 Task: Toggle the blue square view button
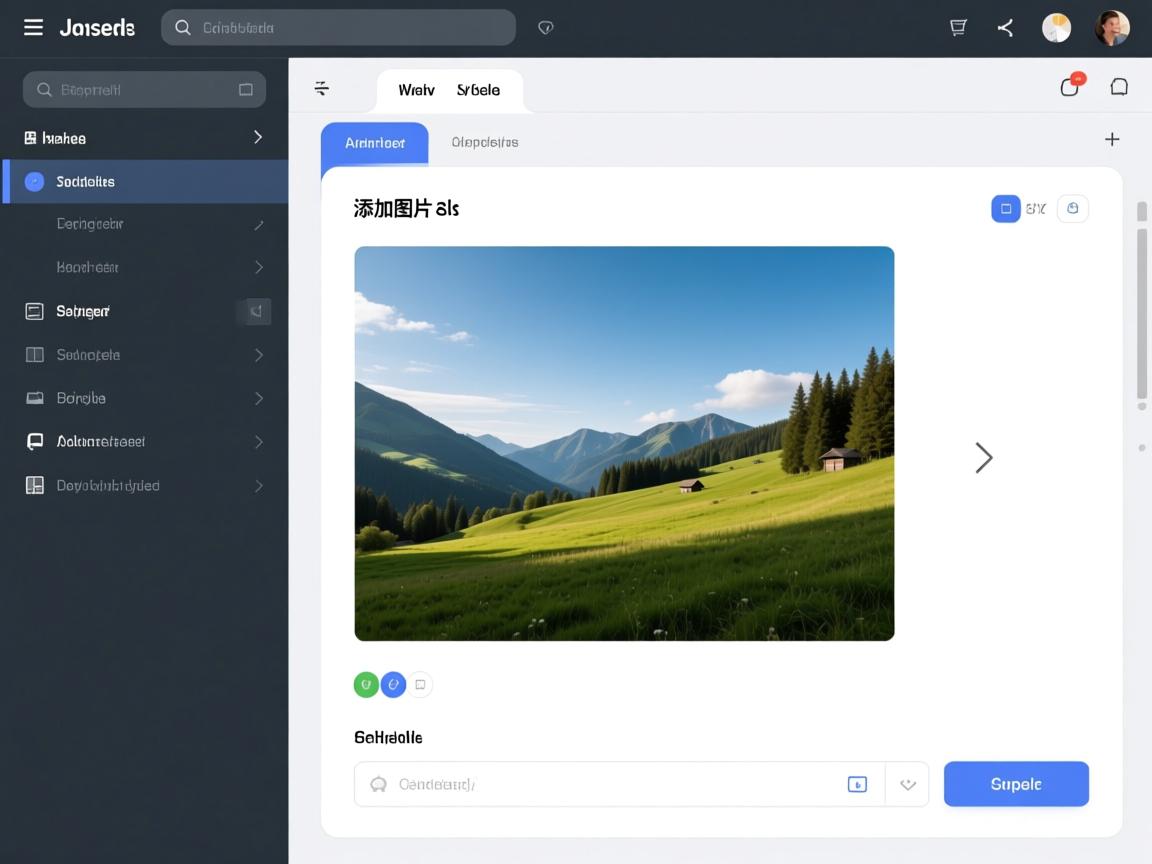[x=1005, y=209]
